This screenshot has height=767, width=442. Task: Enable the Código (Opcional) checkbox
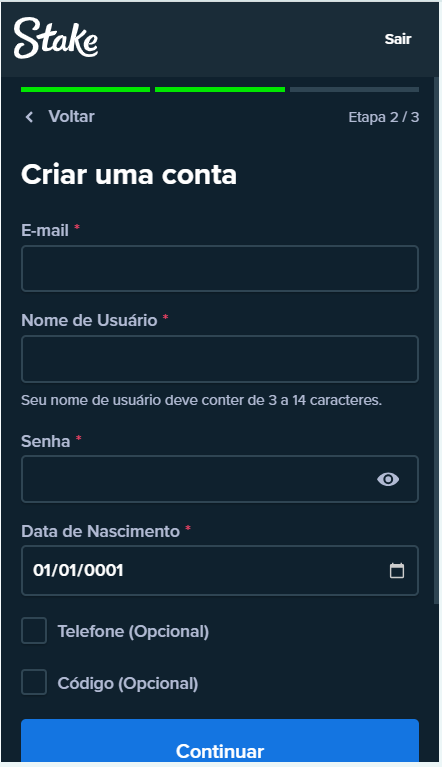[x=34, y=682]
